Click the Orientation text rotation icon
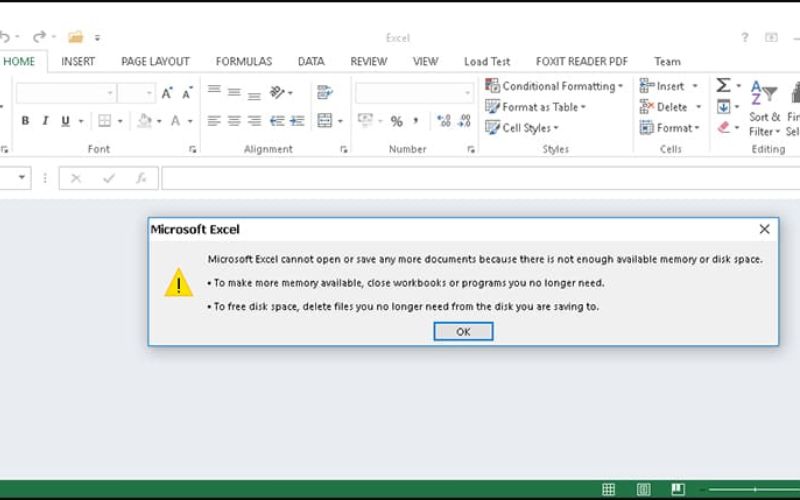Image resolution: width=800 pixels, height=500 pixels. point(278,92)
